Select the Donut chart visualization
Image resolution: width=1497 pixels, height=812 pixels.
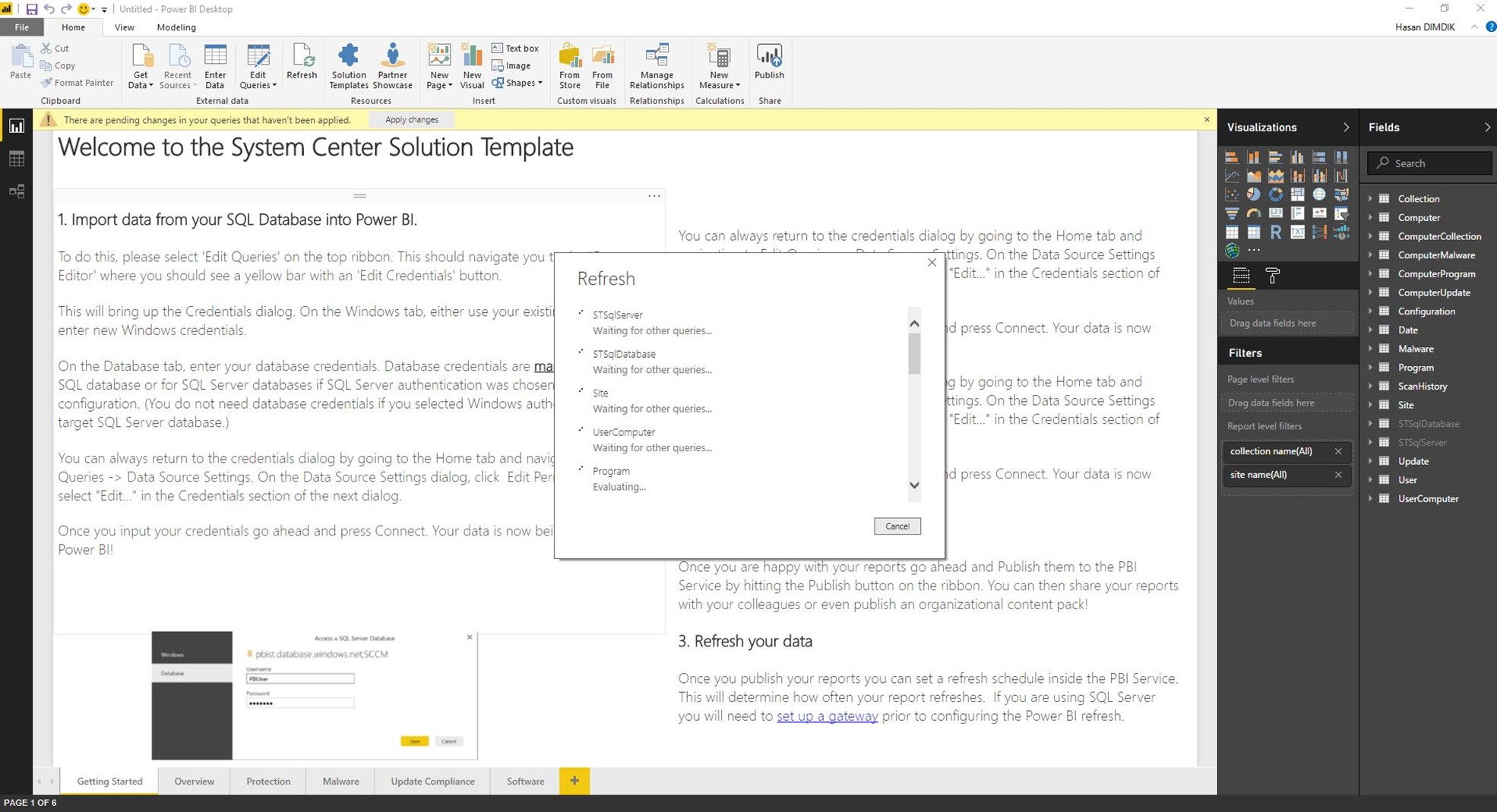(x=1275, y=194)
